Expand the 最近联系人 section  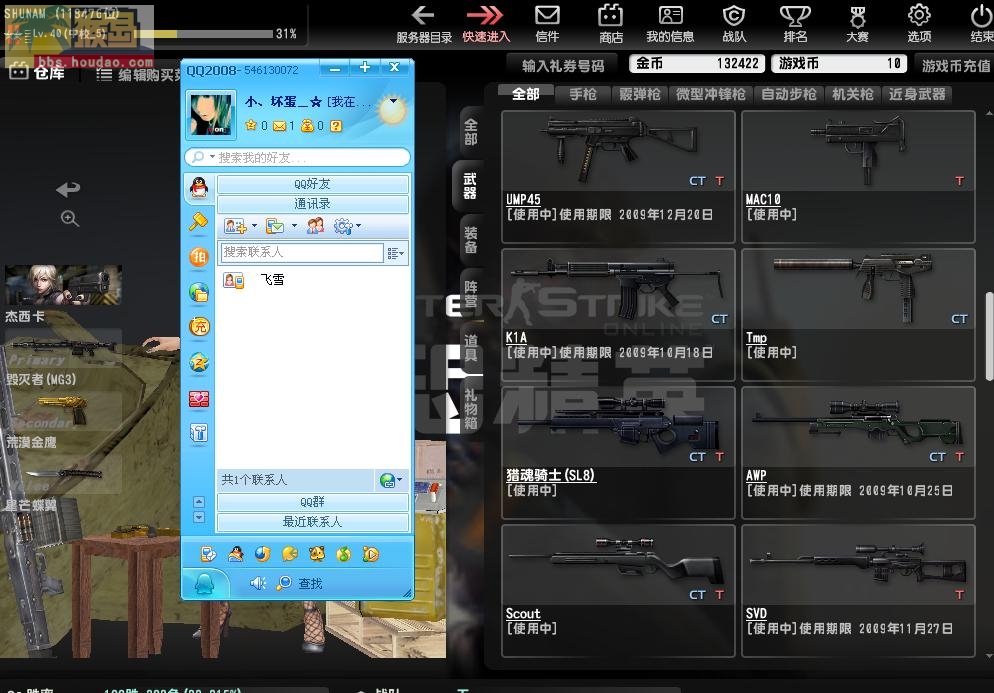point(313,522)
